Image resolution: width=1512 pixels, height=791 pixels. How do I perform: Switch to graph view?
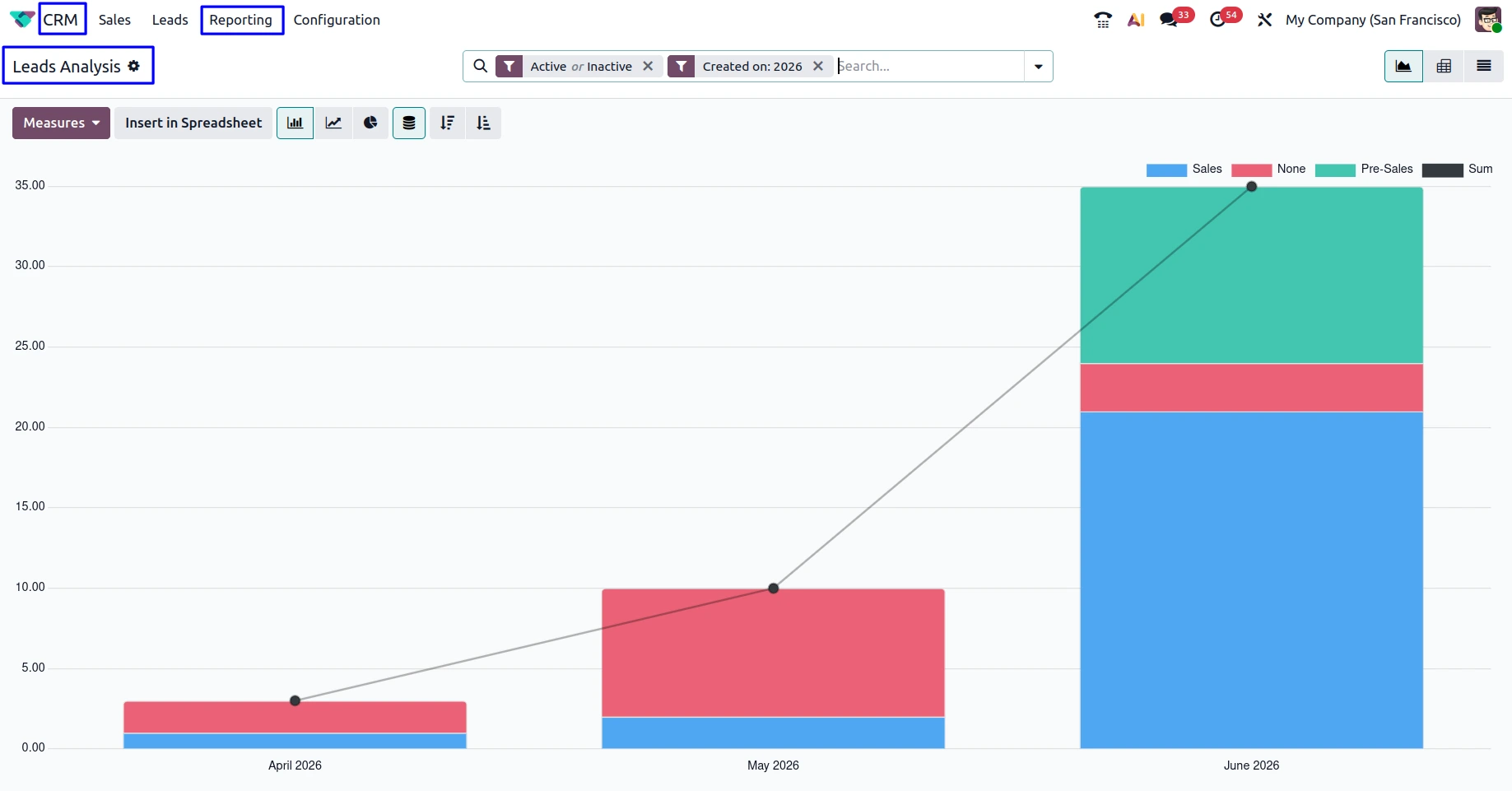[x=1403, y=66]
